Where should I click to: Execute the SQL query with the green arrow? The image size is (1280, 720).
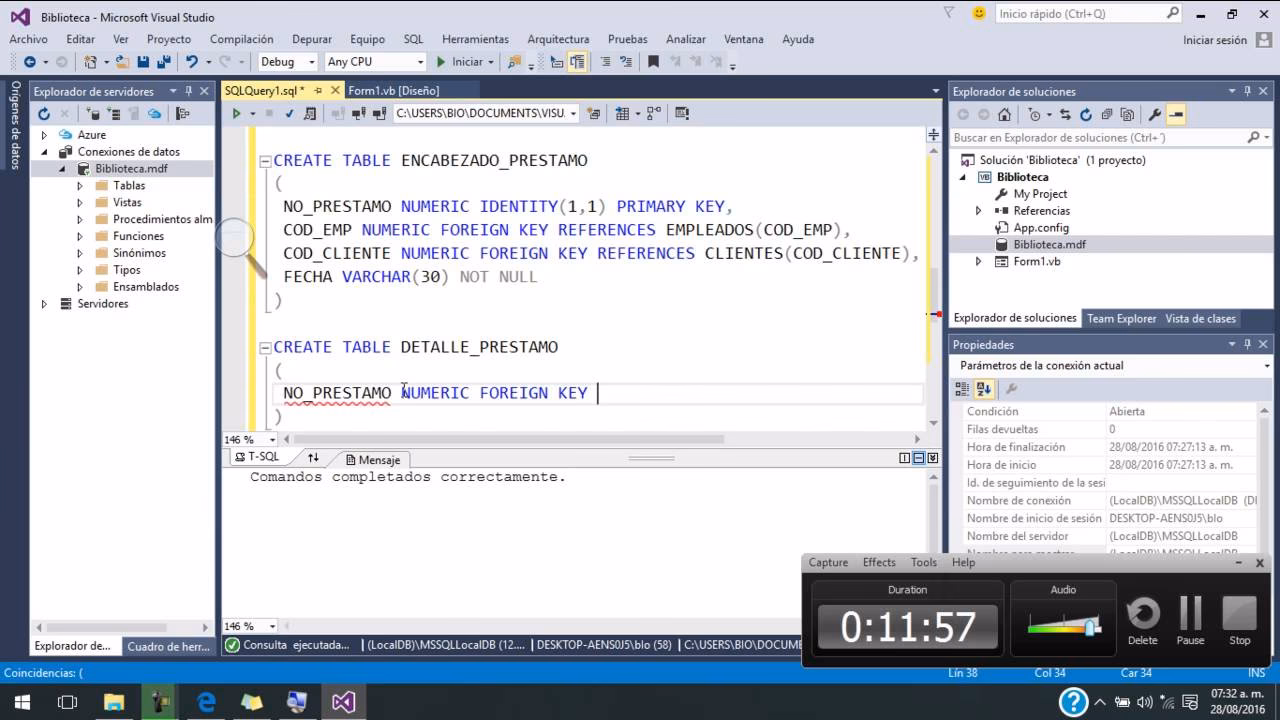pyautogui.click(x=237, y=113)
